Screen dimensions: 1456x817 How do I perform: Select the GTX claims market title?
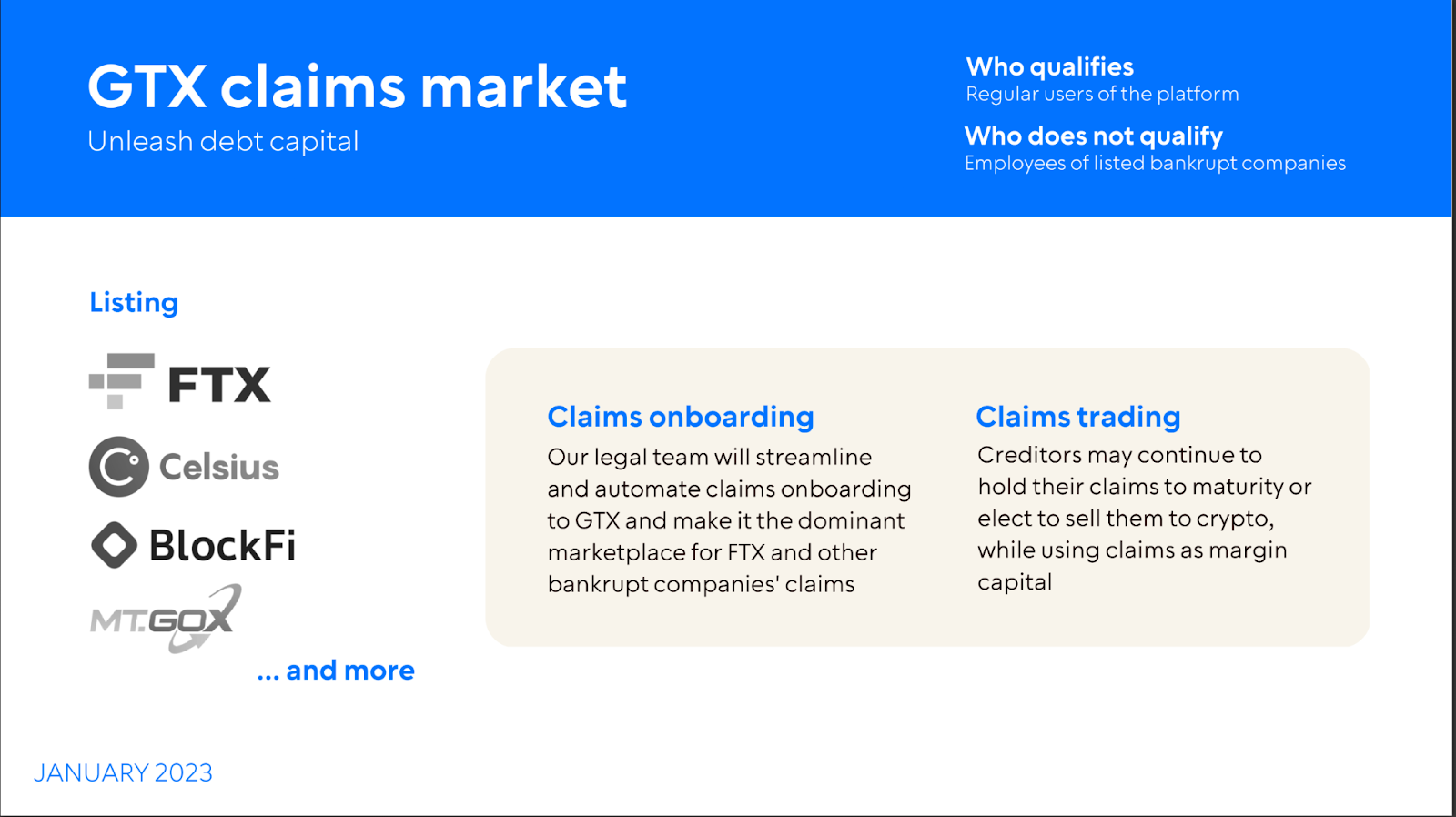[x=357, y=86]
